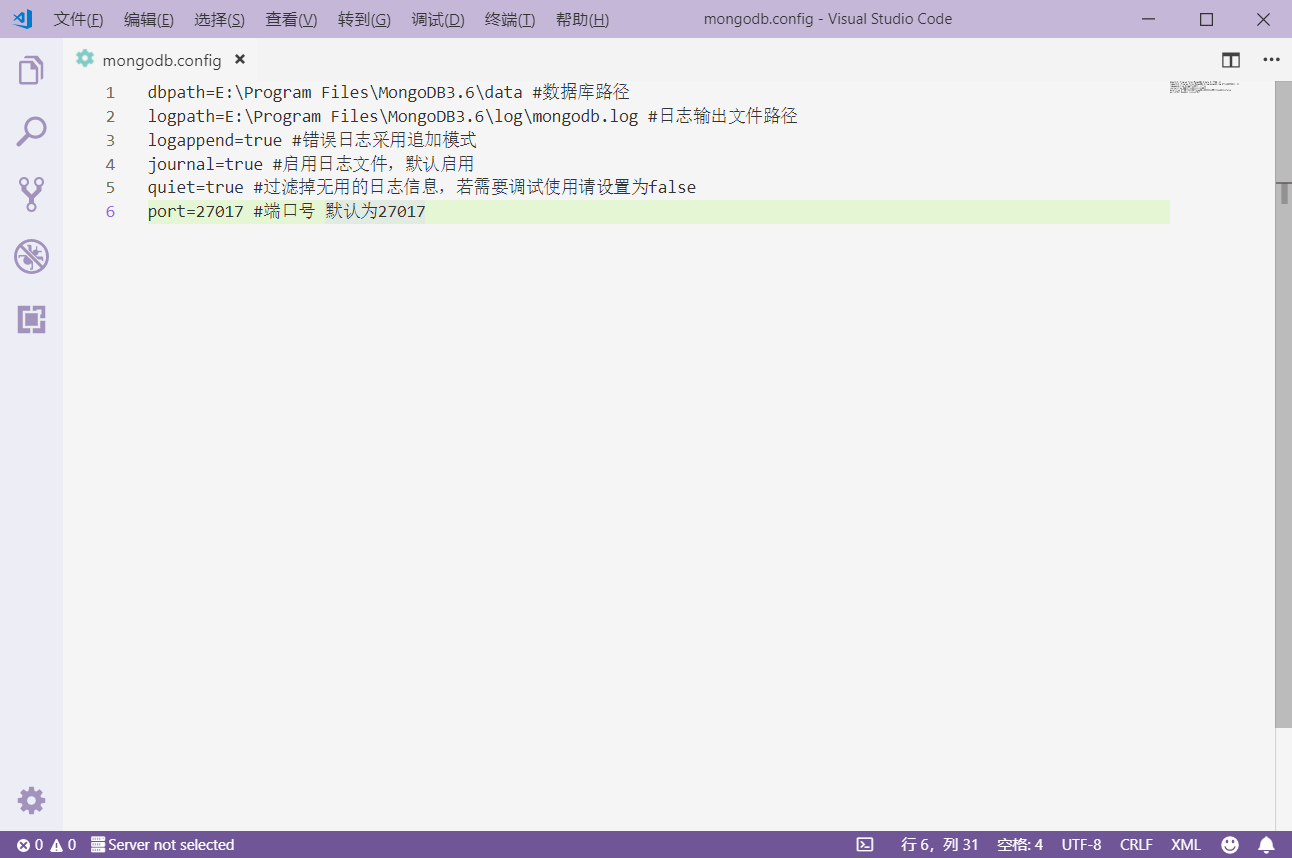
Task: Click the split editor icon
Action: [1231, 60]
